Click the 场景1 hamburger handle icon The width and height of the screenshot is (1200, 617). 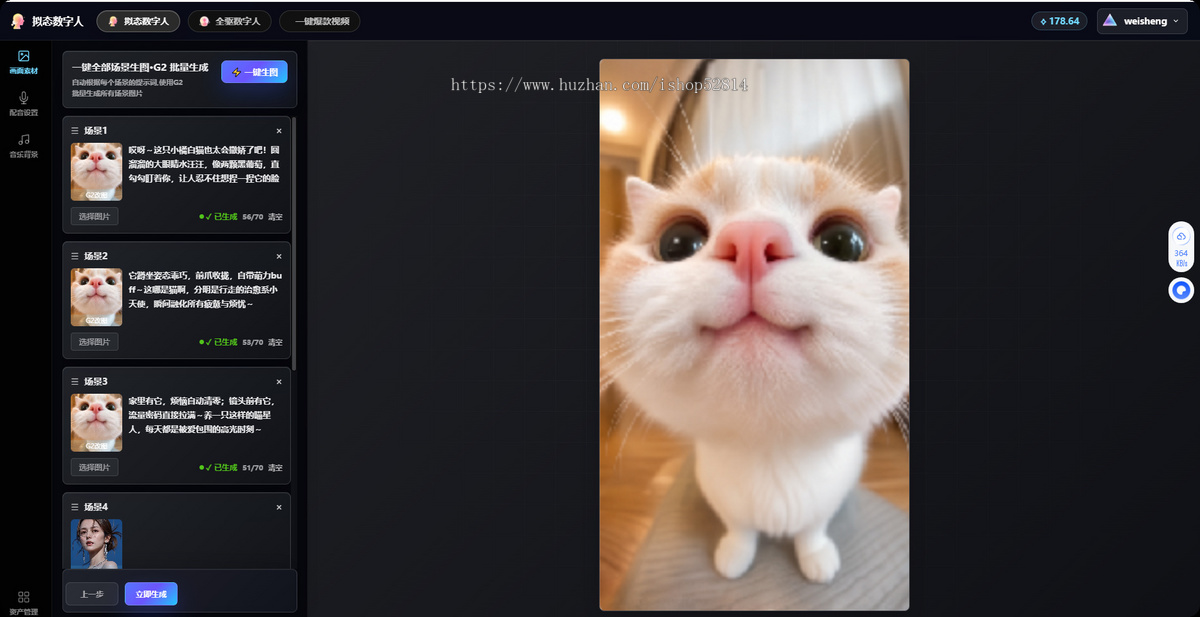(75, 131)
